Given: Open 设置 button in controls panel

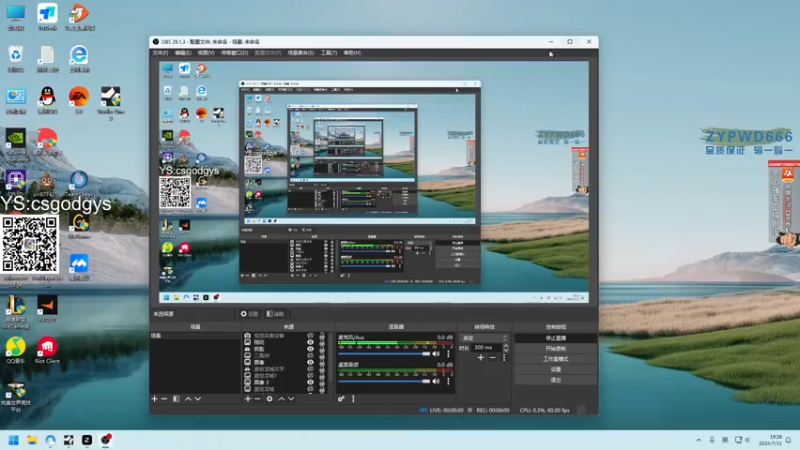Looking at the screenshot, I should (x=556, y=369).
